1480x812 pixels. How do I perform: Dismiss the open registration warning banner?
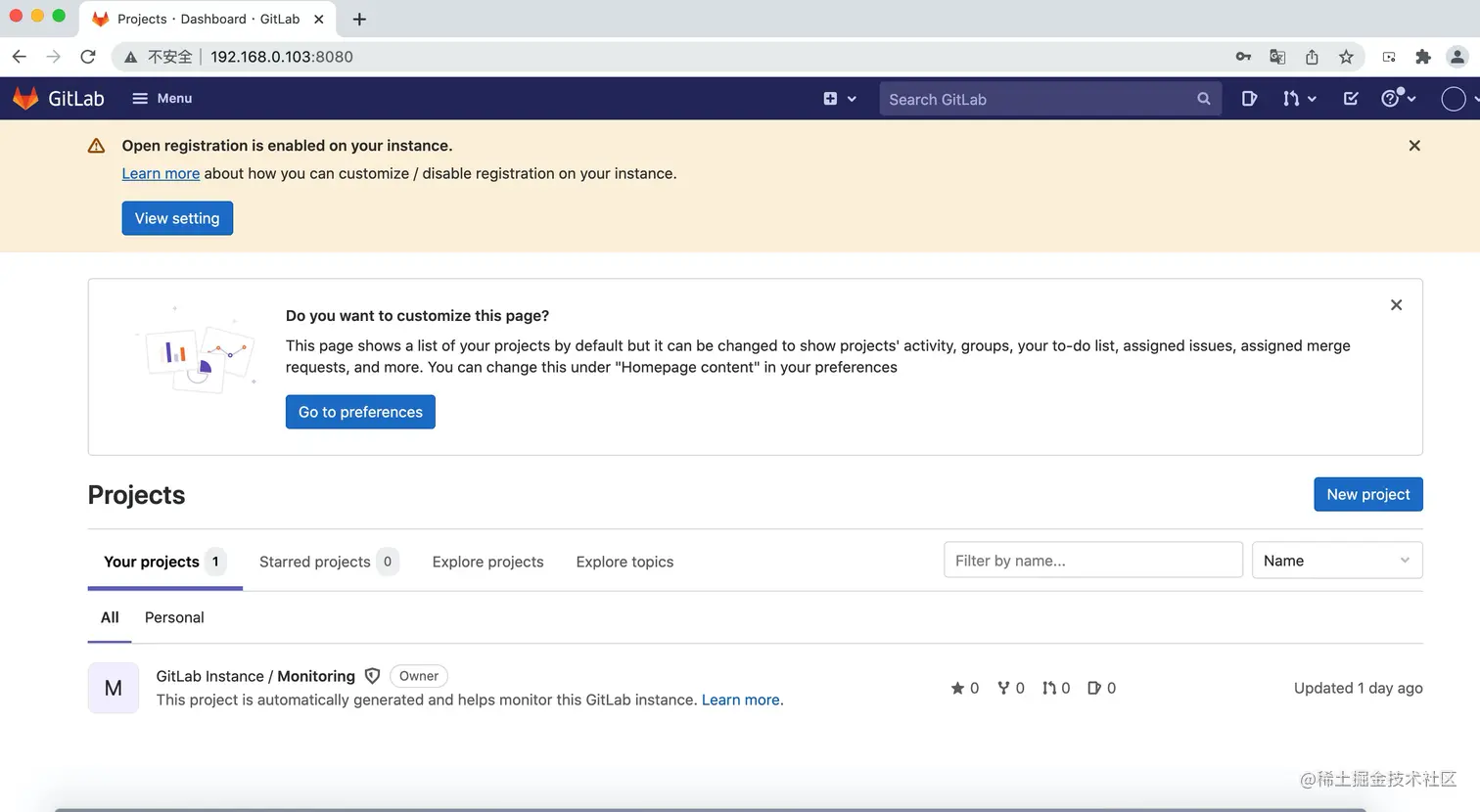coord(1414,146)
